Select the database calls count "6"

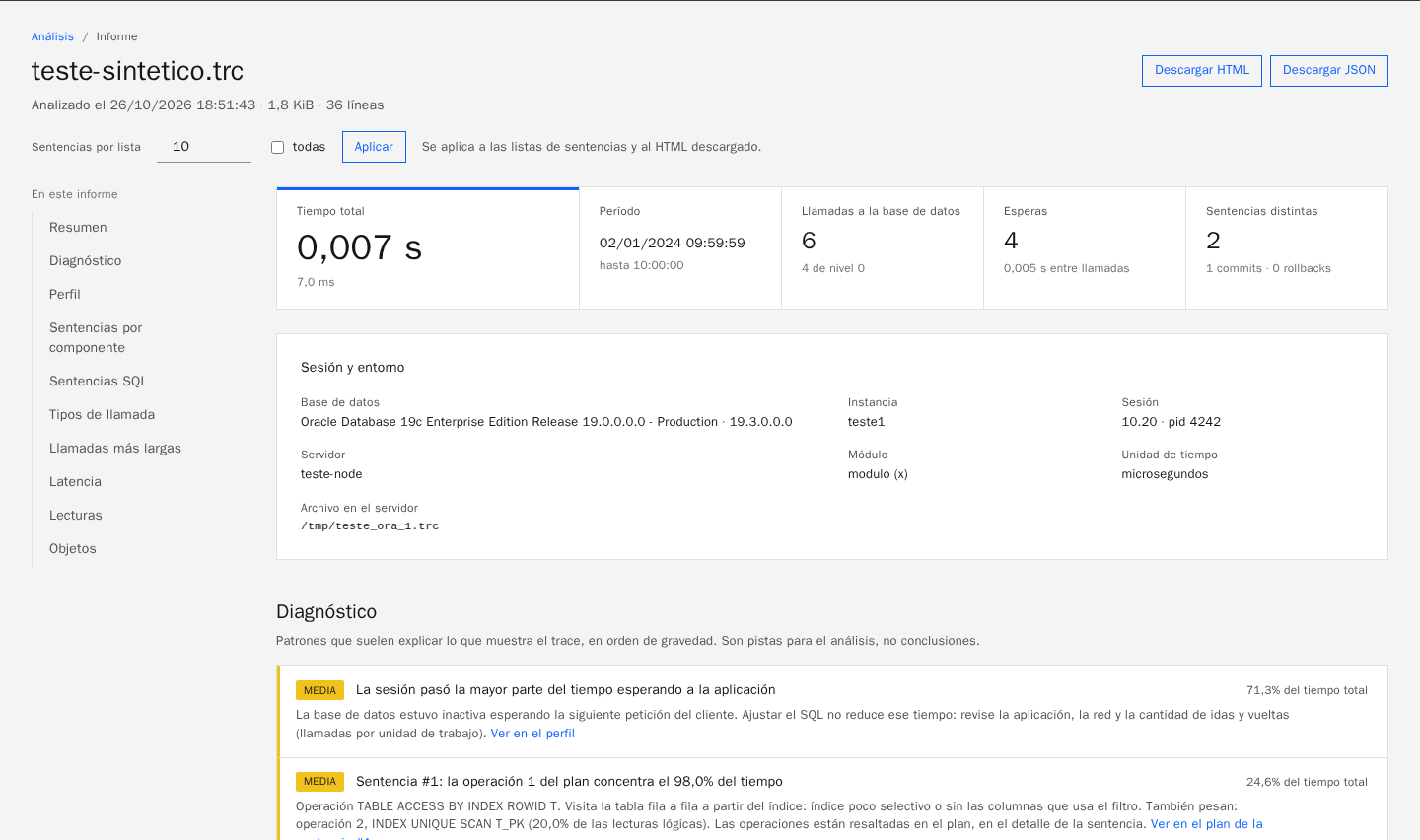(x=809, y=241)
